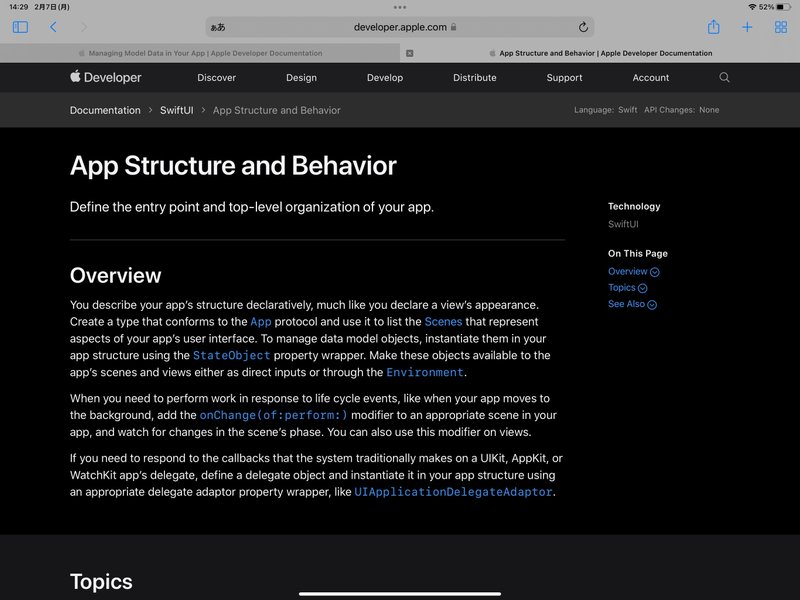Open the Support menu

pyautogui.click(x=564, y=78)
